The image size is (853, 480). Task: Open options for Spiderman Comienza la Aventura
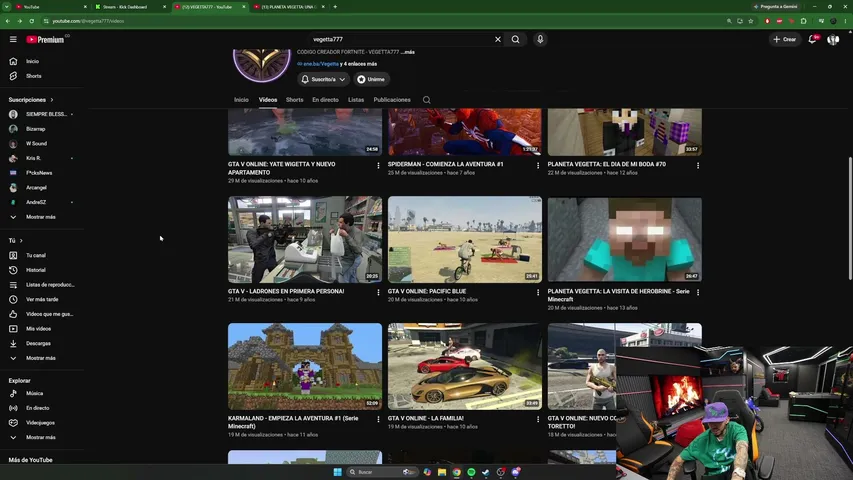(538, 165)
